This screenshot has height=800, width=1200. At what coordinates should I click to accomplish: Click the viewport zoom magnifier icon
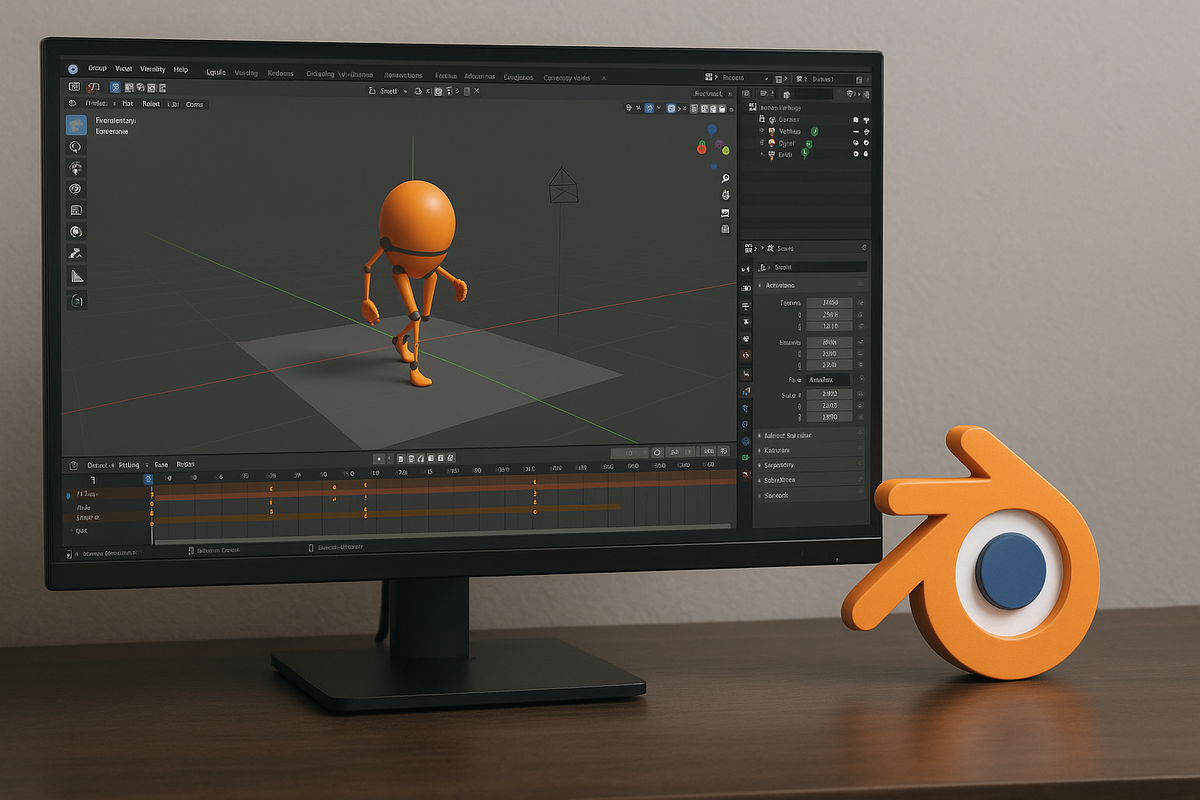coord(724,178)
